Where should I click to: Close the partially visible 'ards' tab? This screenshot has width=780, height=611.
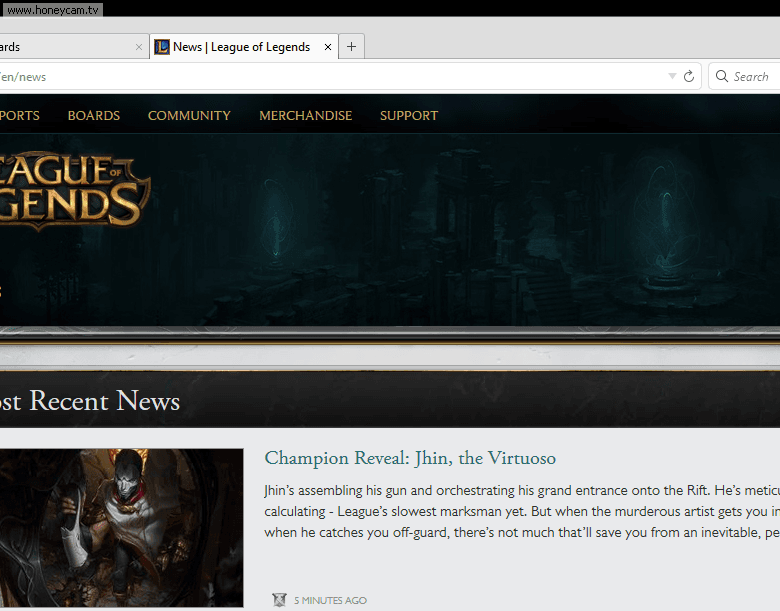tap(139, 47)
